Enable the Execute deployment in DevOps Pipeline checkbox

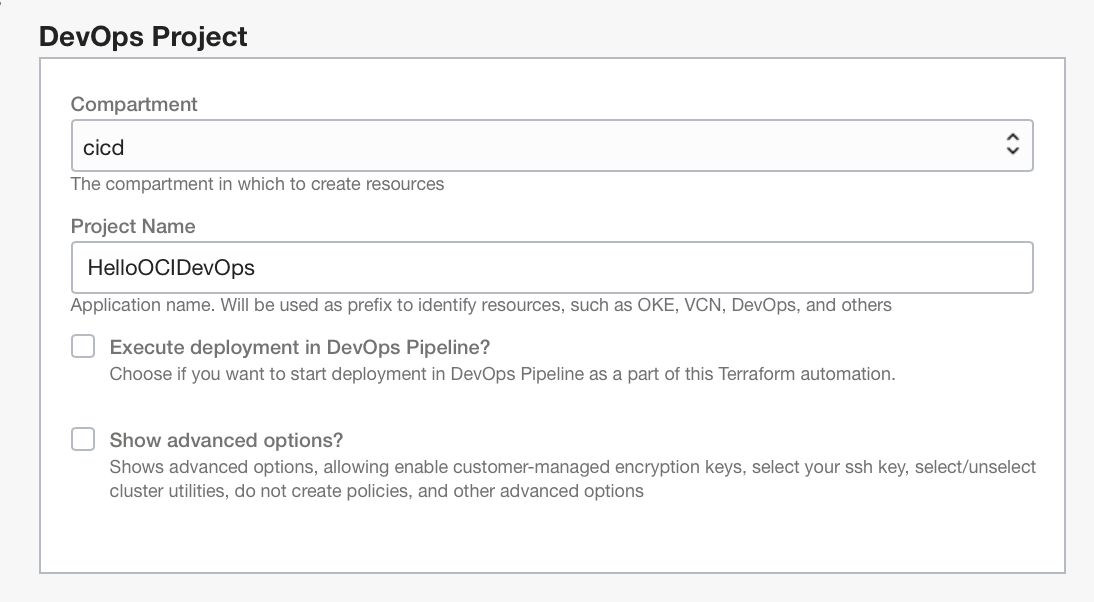tap(83, 347)
